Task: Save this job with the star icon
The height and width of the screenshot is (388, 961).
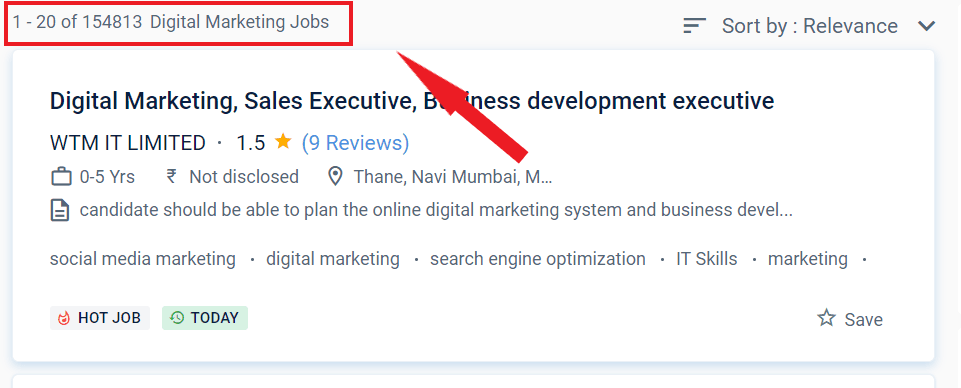Action: pos(826,318)
